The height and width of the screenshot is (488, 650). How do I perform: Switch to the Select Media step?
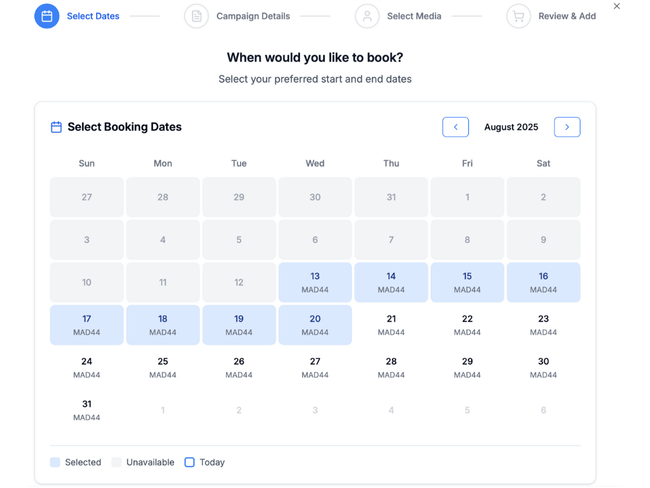tap(414, 16)
